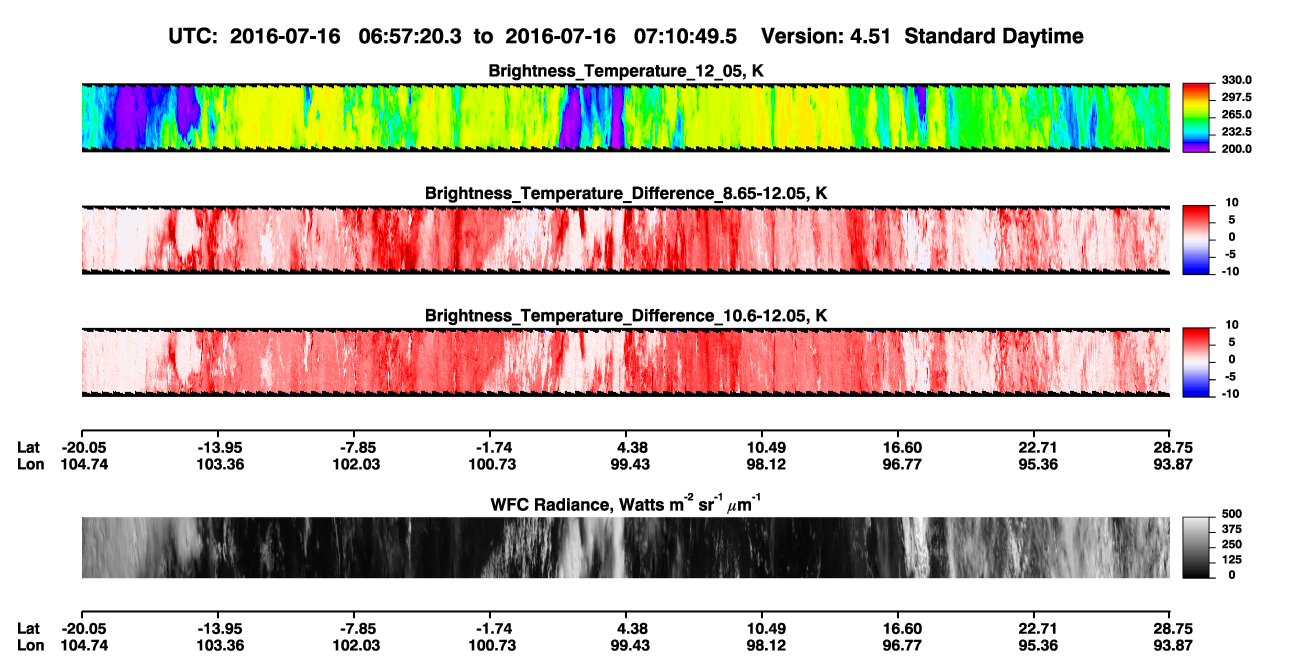Click the 'Lon' label on the upper axis
The height and width of the screenshot is (667, 1300).
coord(30,464)
